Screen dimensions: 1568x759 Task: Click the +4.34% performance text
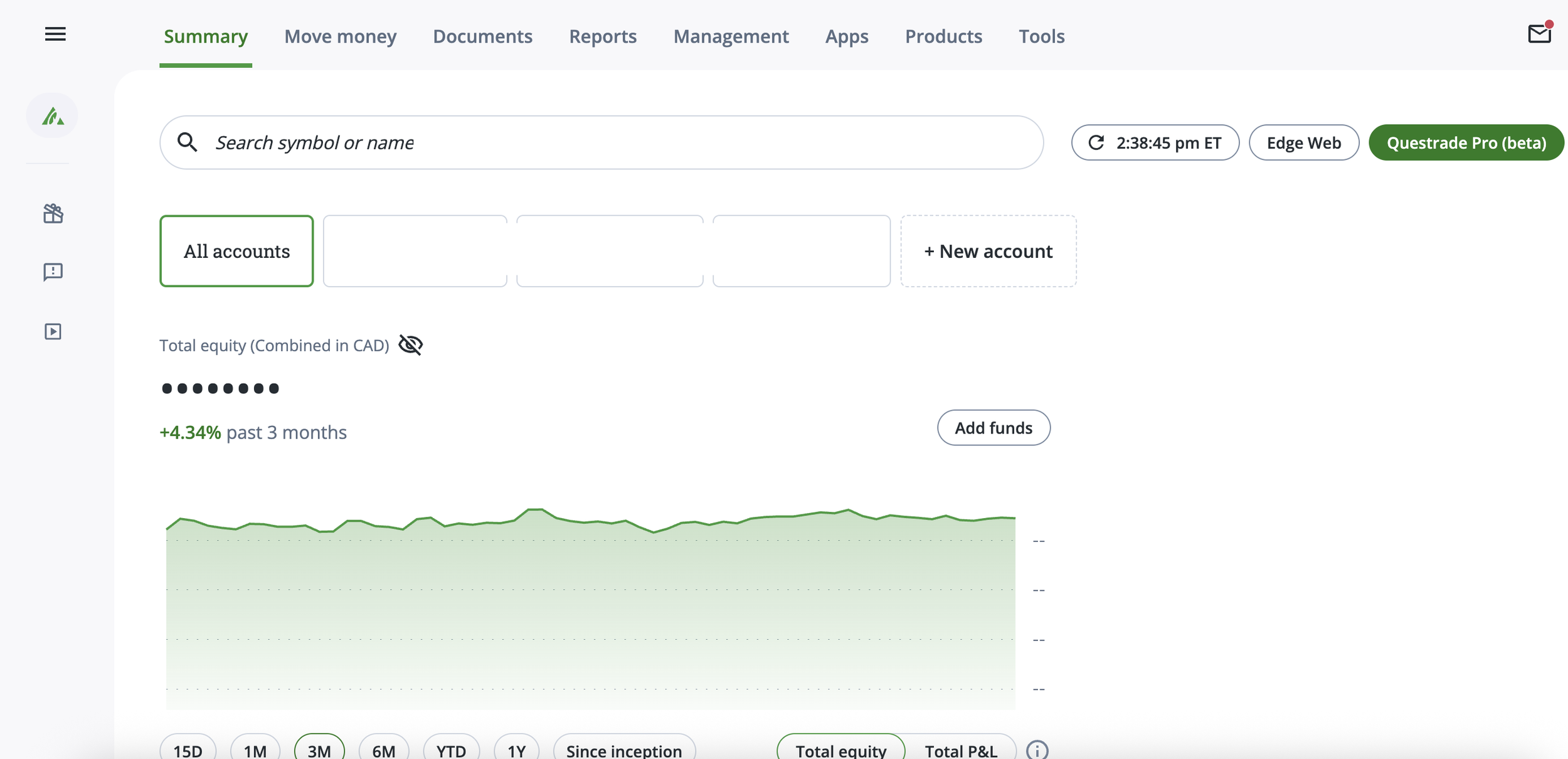[x=190, y=432]
